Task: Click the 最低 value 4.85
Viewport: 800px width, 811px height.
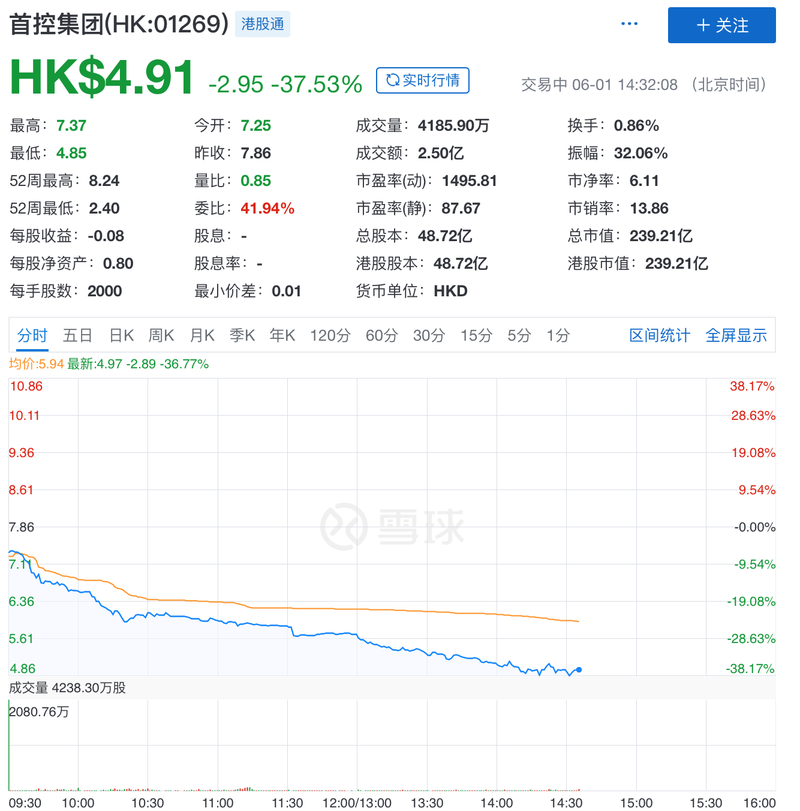Action: point(71,153)
